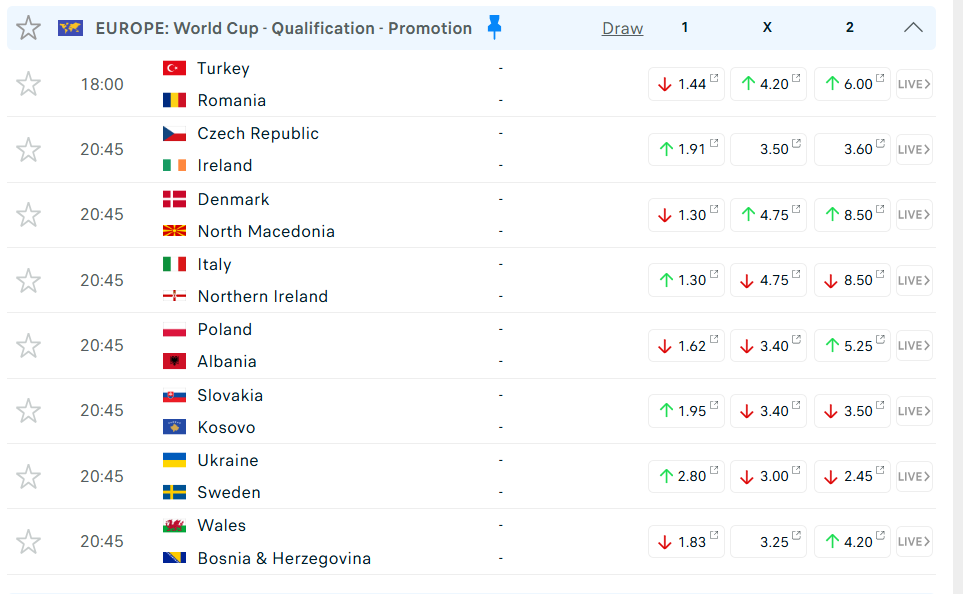Click the Ukraine flag icon
The image size is (963, 594).
[x=174, y=460]
